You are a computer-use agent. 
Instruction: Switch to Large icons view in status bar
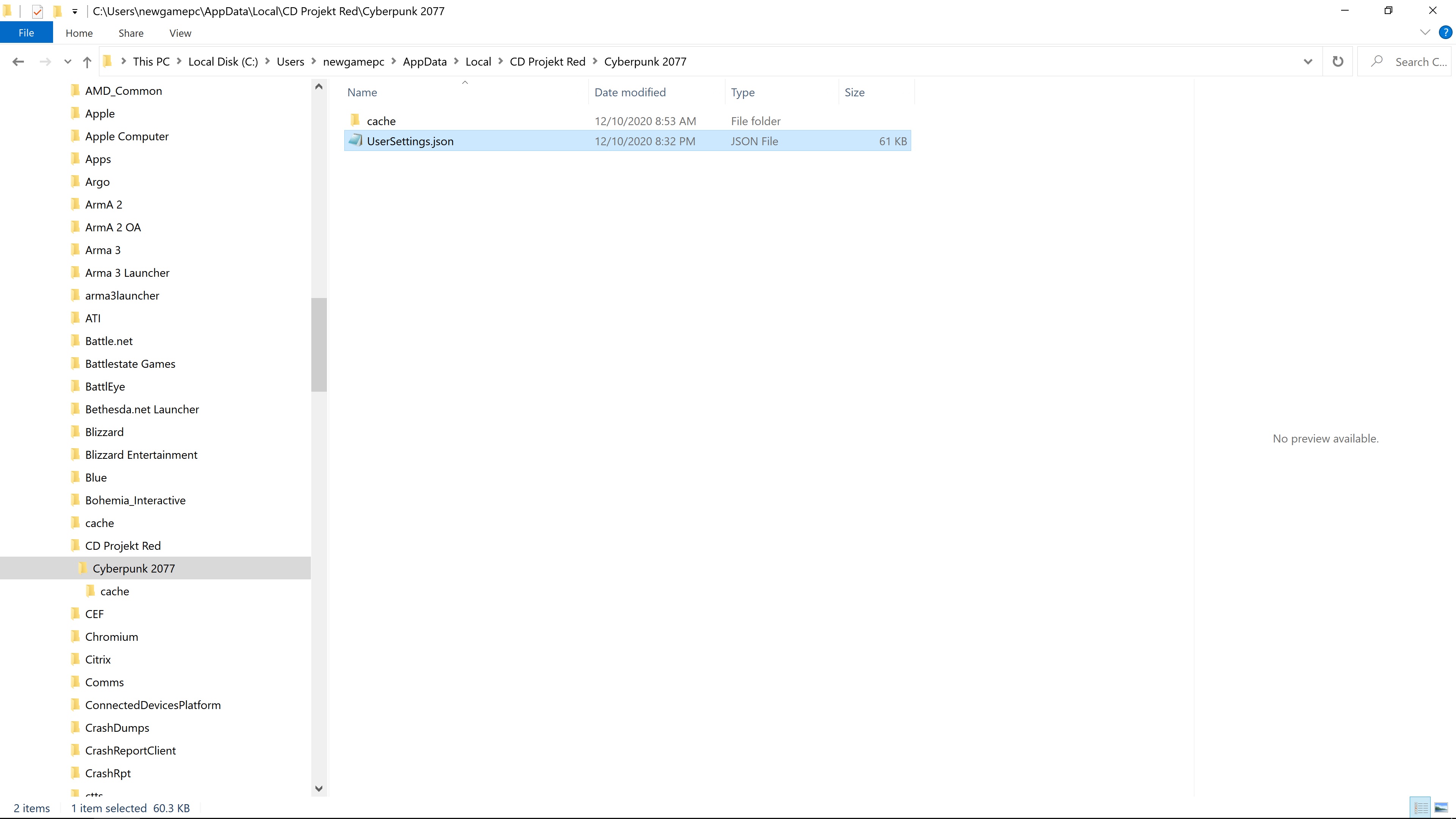(1441, 808)
